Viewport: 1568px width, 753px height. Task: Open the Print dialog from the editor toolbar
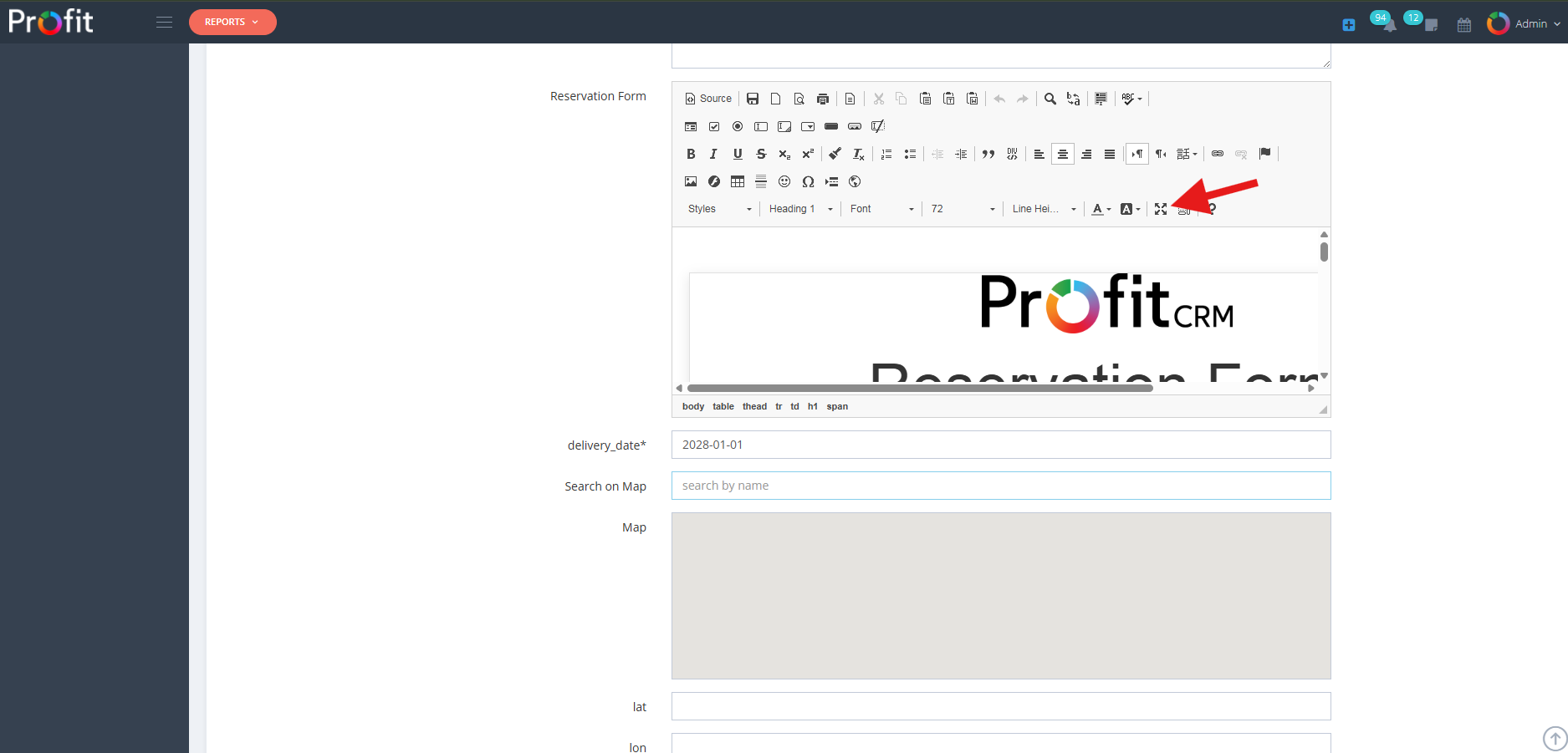pyautogui.click(x=823, y=98)
